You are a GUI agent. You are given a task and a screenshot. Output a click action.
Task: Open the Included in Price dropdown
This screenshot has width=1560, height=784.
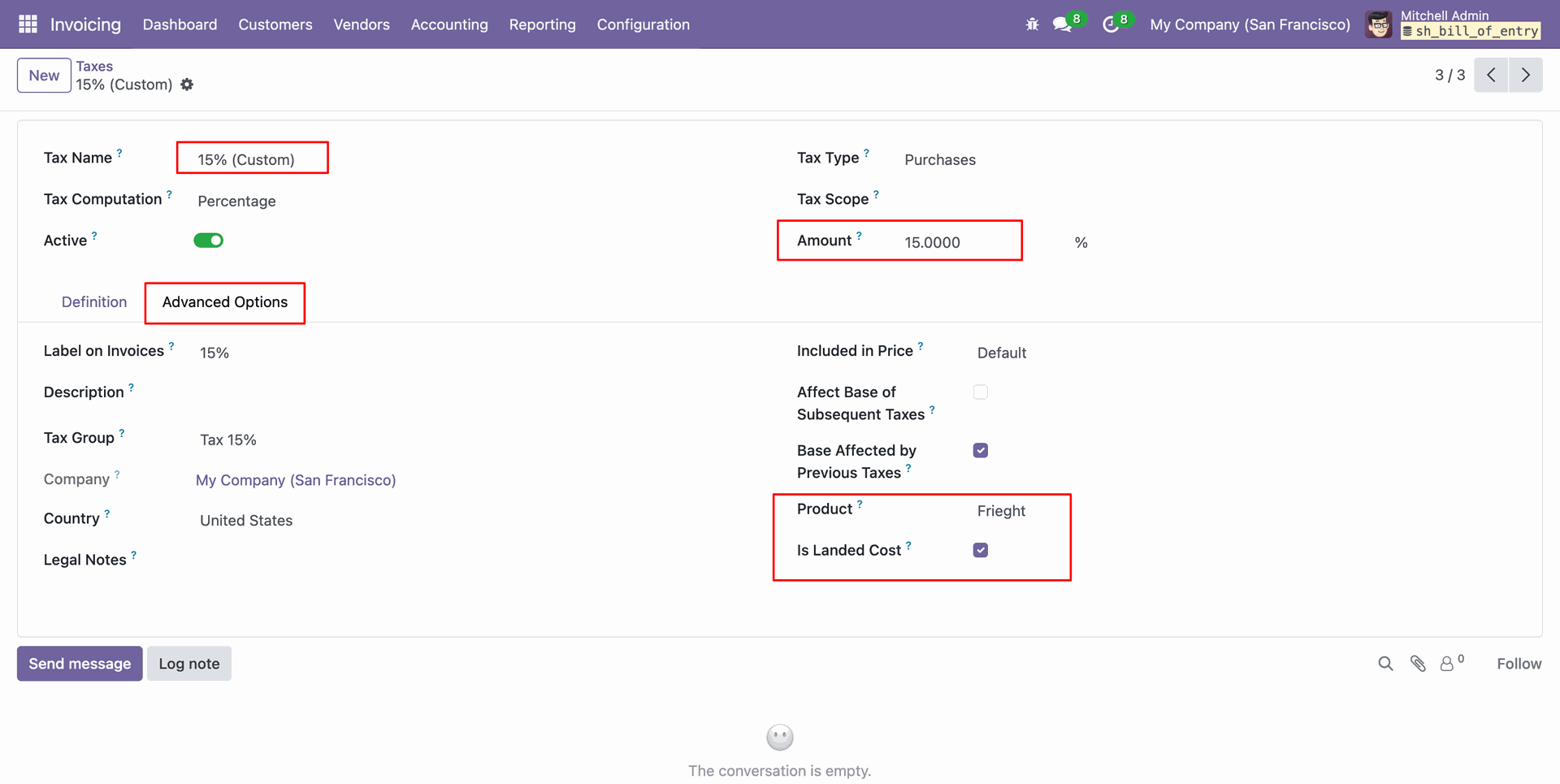[x=1001, y=353]
